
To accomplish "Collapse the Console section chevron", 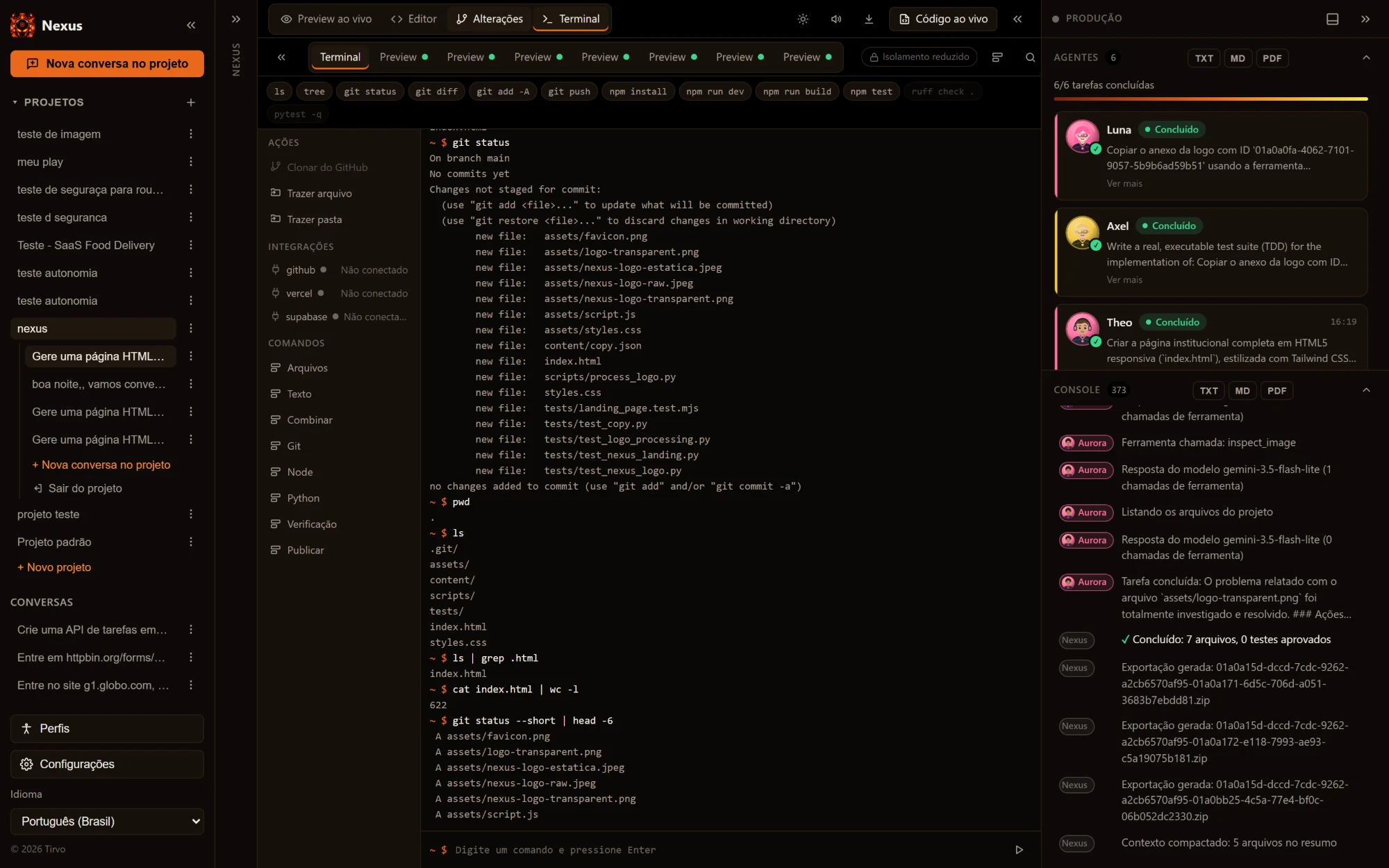I will click(1366, 390).
